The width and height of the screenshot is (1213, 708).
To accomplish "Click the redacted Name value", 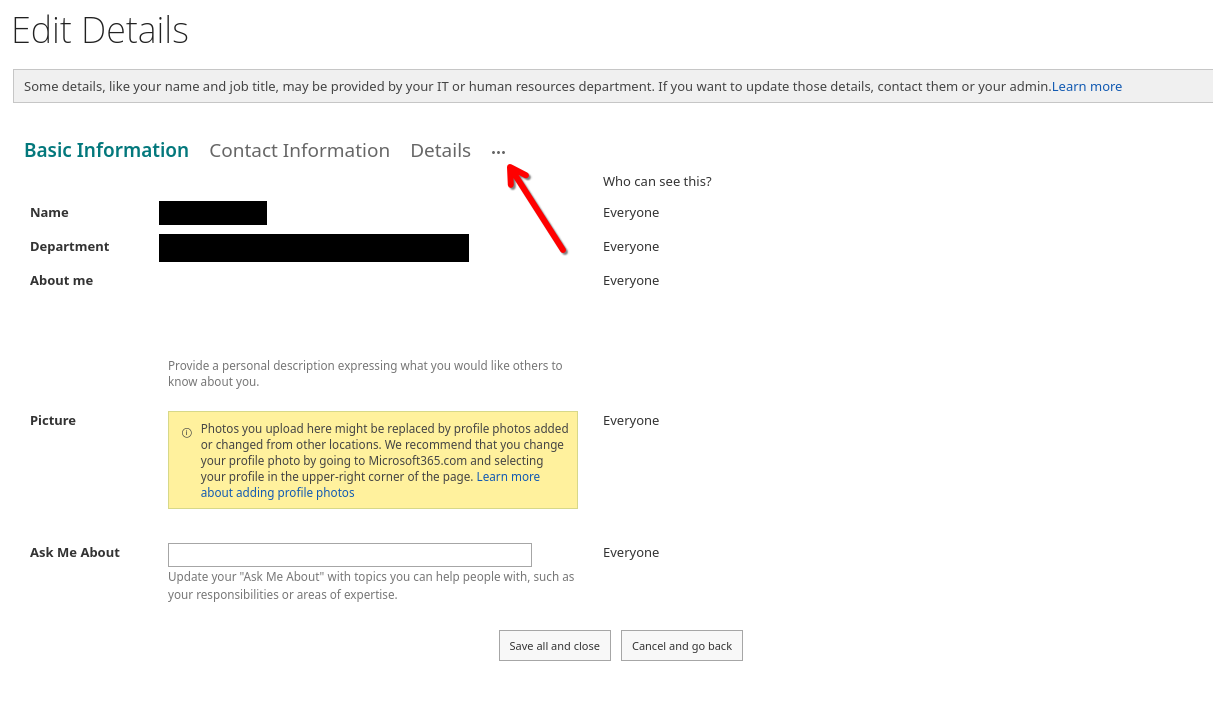I will (213, 213).
